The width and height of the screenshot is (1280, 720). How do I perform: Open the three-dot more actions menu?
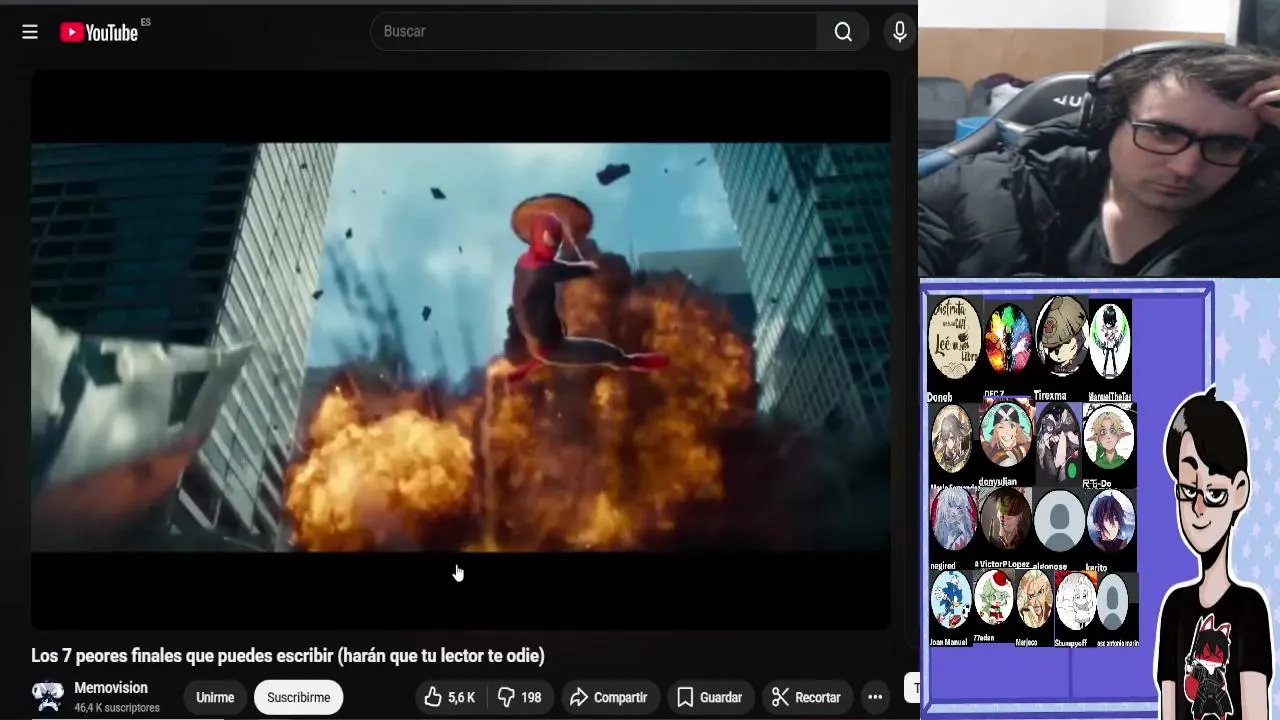(x=875, y=697)
